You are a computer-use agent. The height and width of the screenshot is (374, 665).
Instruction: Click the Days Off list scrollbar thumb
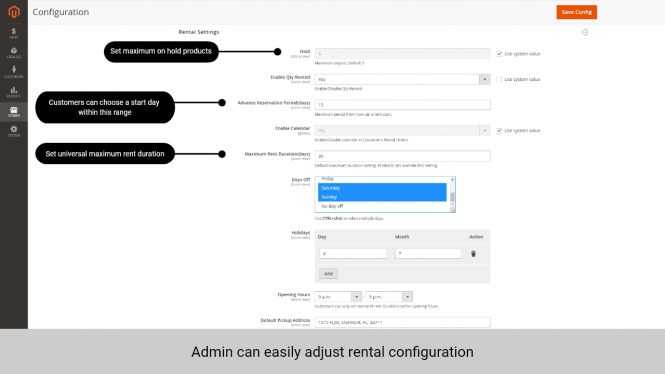[x=452, y=197]
